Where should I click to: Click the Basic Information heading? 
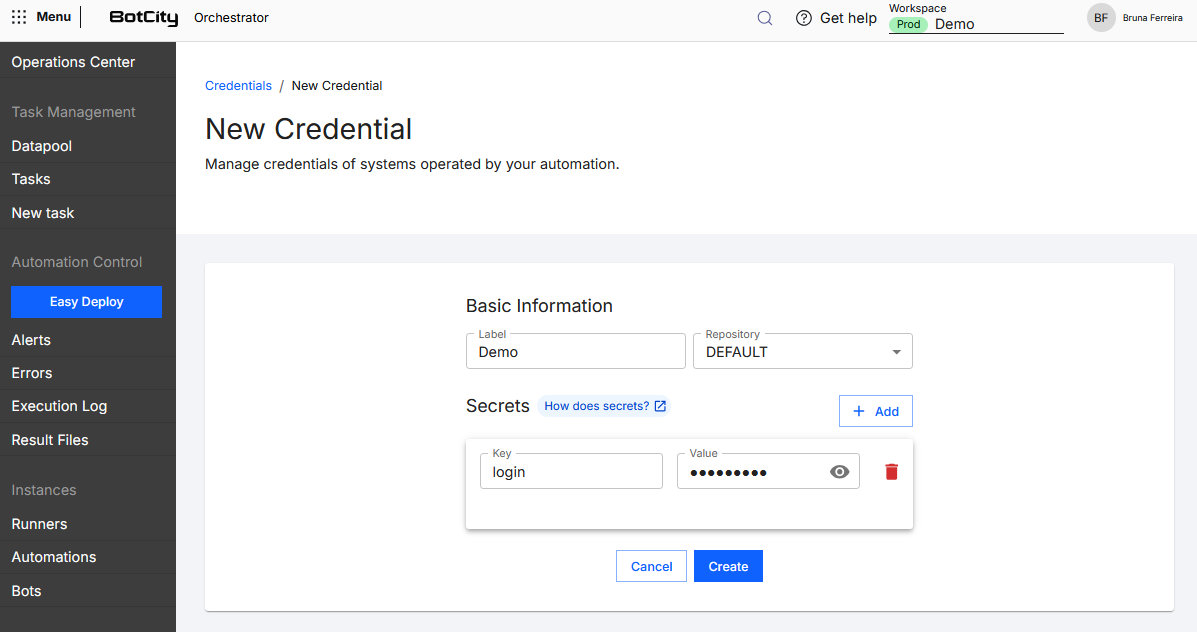539,305
